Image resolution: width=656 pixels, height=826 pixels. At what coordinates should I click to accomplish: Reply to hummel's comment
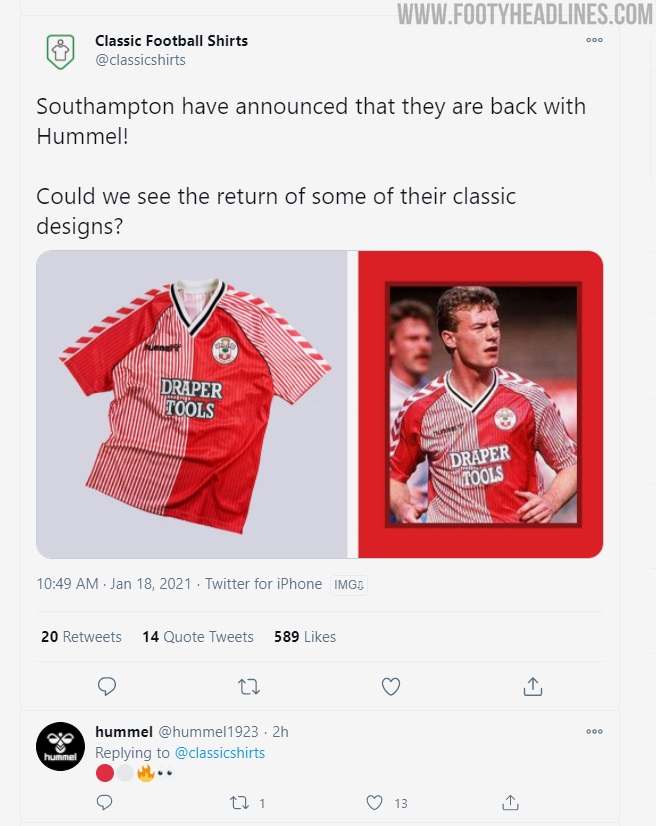[107, 802]
